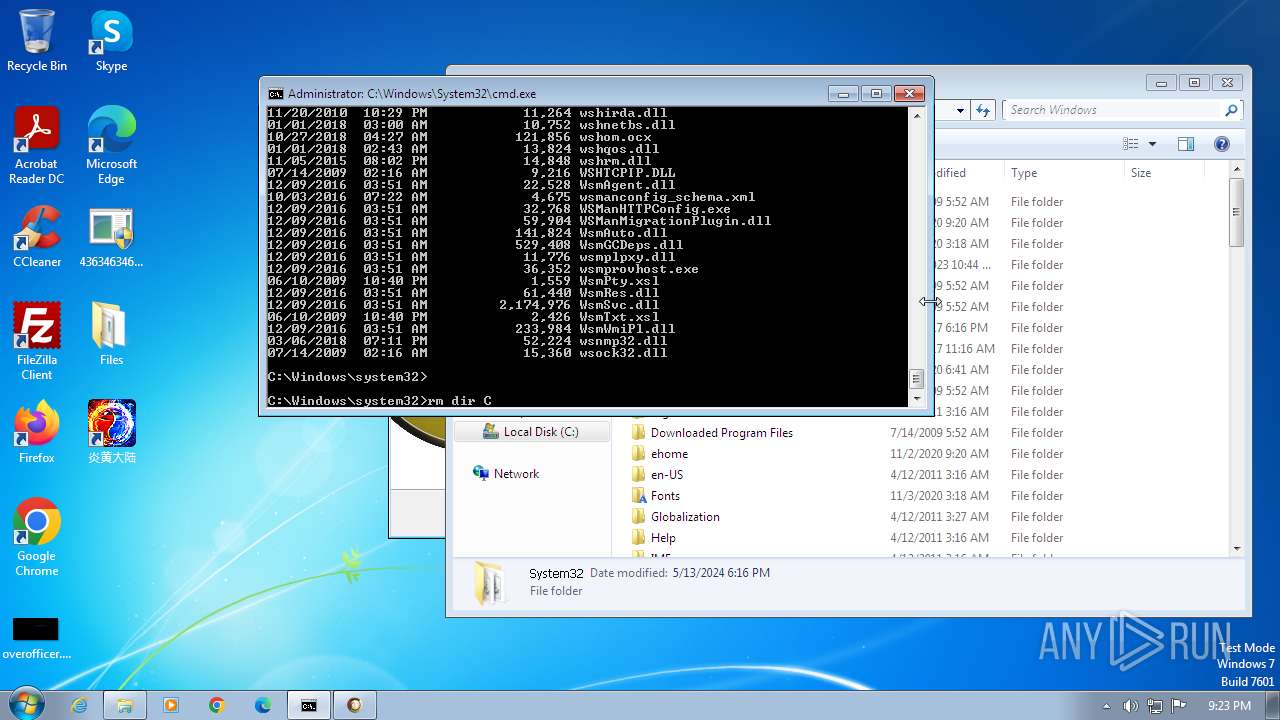
Task: Click the System32 folder icon in details pane
Action: click(x=489, y=582)
